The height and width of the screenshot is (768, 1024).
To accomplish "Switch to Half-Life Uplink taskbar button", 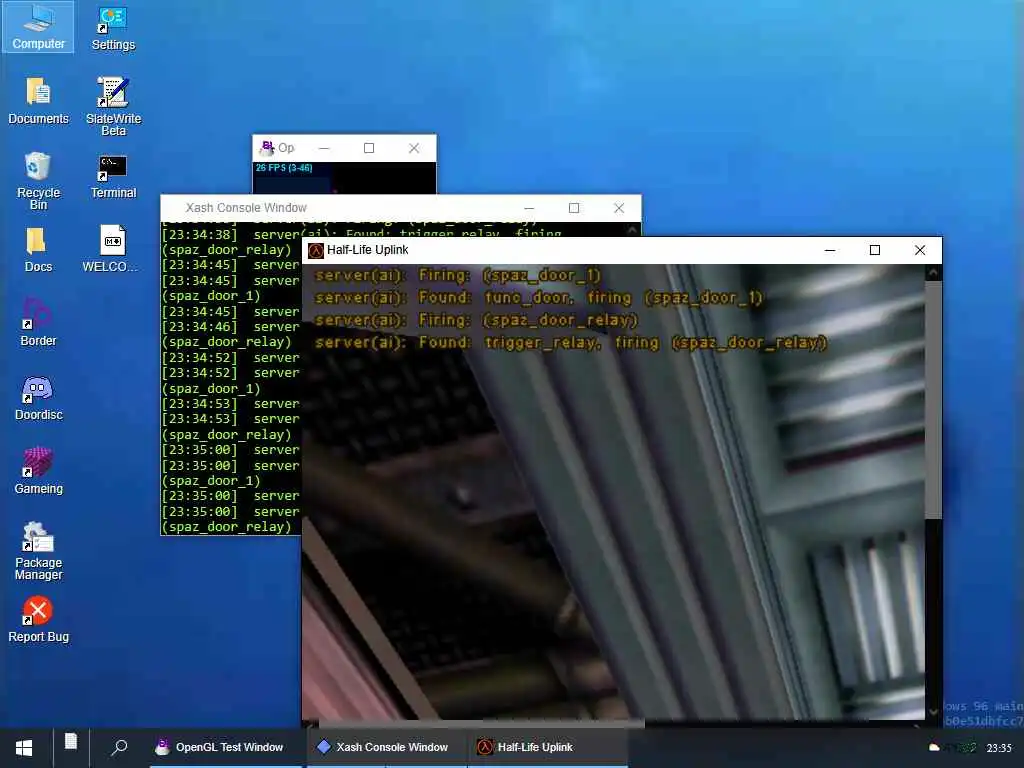I will pos(549,747).
